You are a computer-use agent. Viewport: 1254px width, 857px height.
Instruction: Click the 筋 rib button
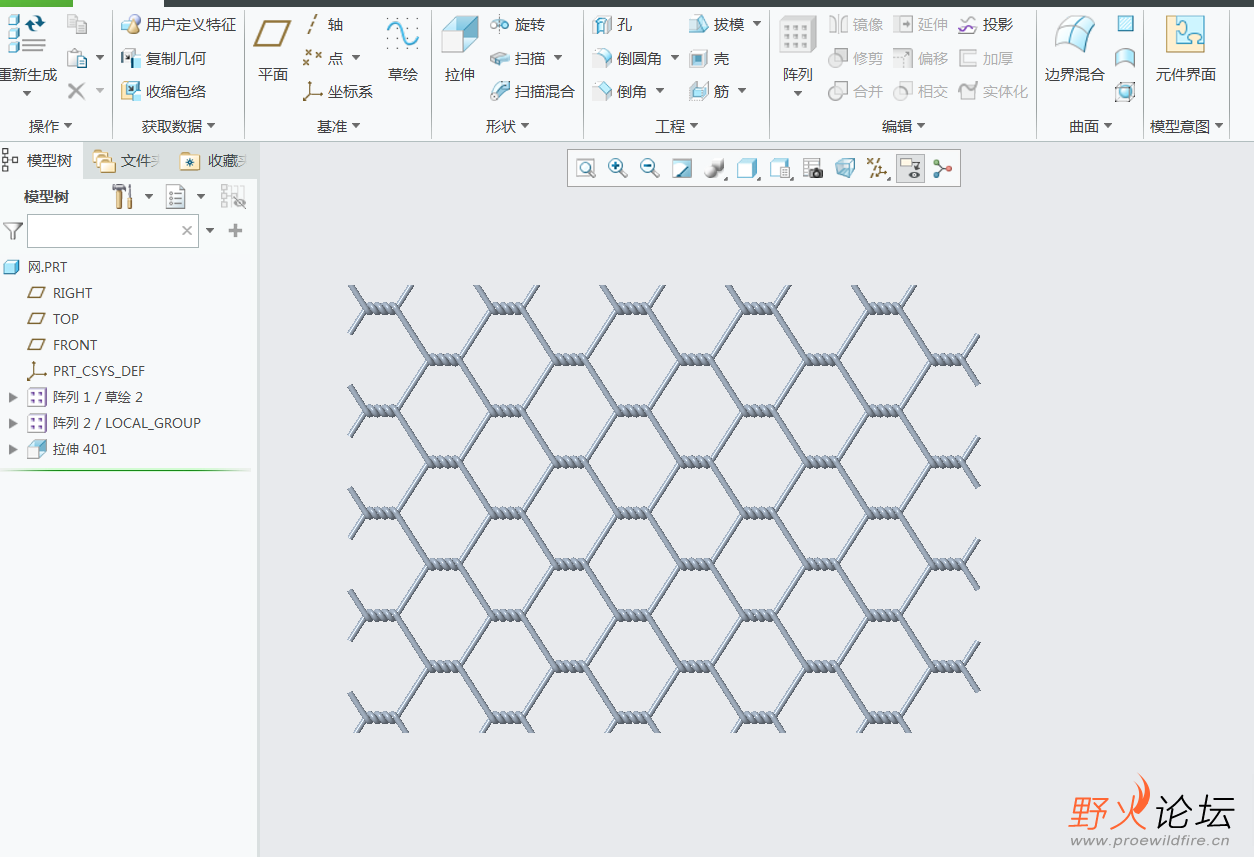tap(709, 91)
